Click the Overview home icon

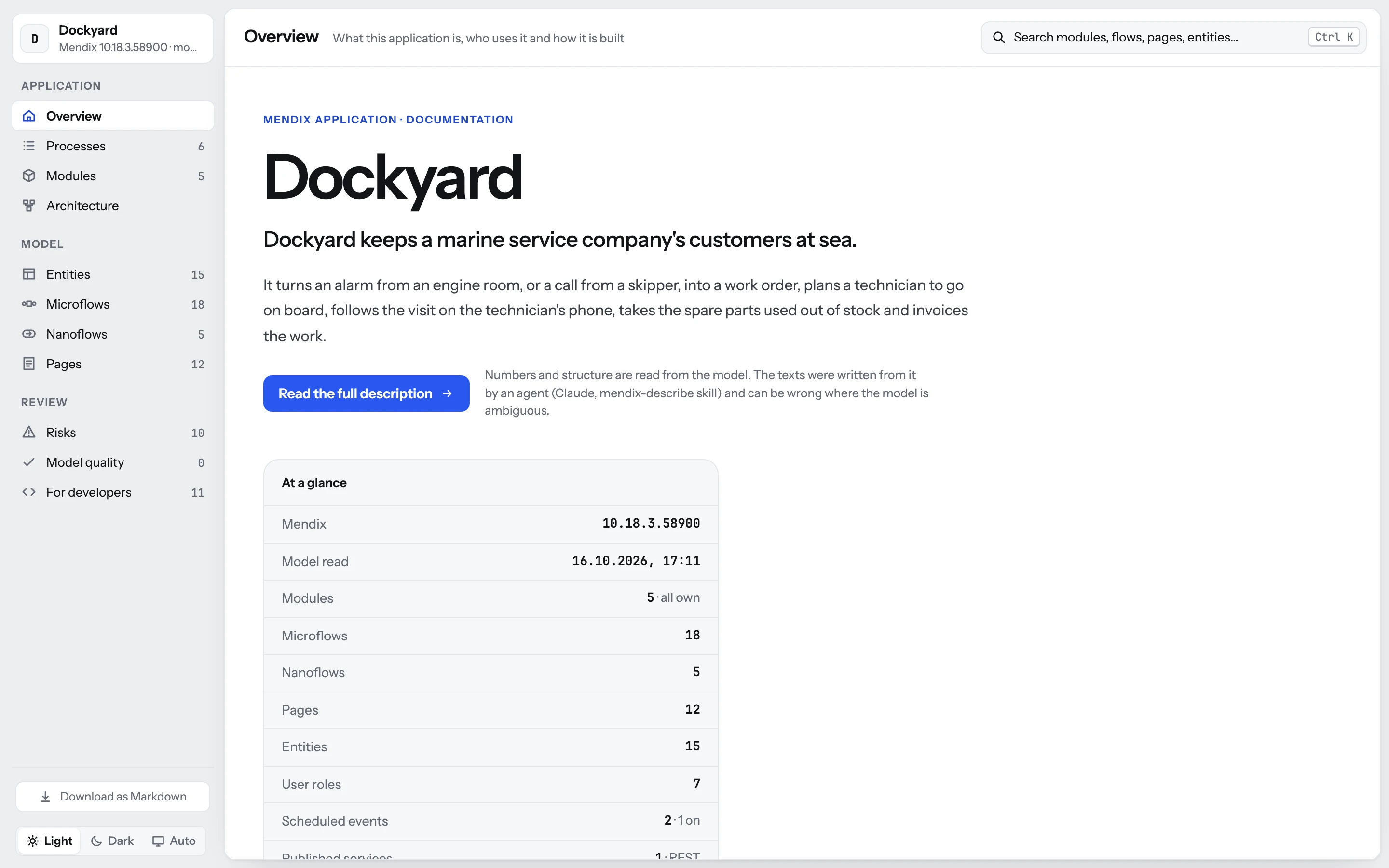point(29,116)
